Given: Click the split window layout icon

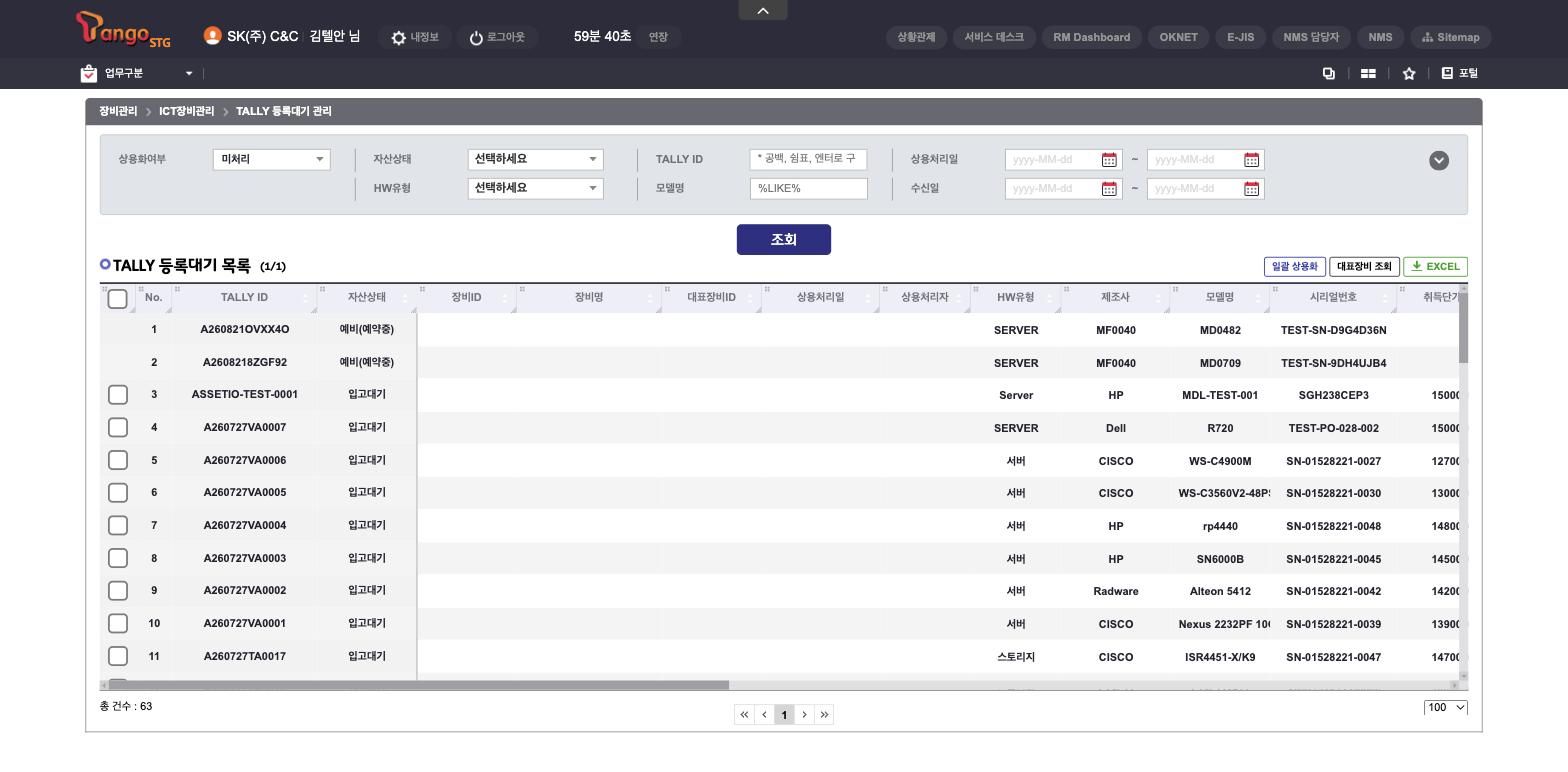Looking at the screenshot, I should point(1368,73).
